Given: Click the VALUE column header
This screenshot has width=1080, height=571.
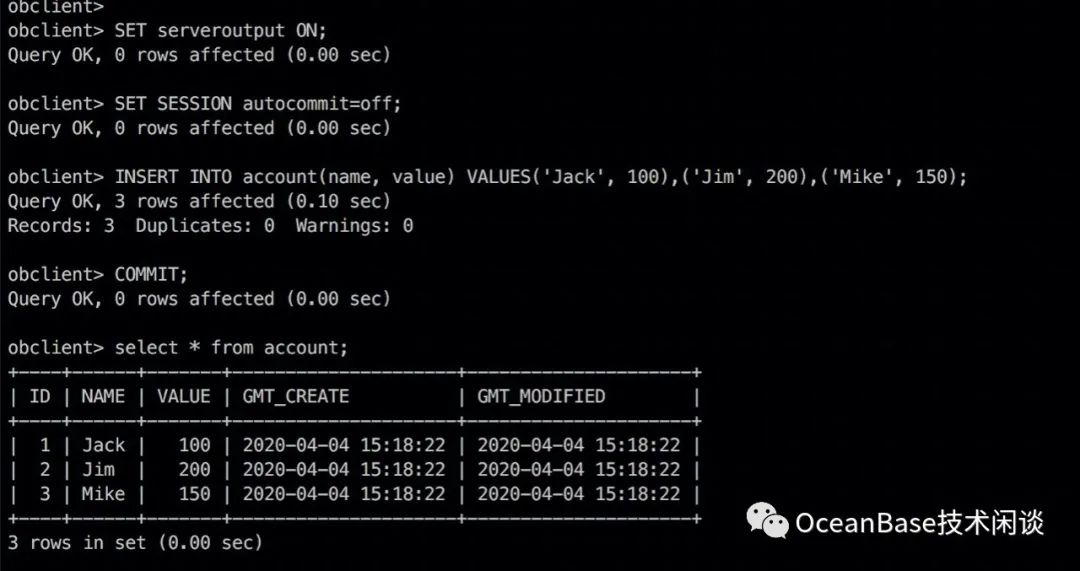Looking at the screenshot, I should pyautogui.click(x=183, y=396).
